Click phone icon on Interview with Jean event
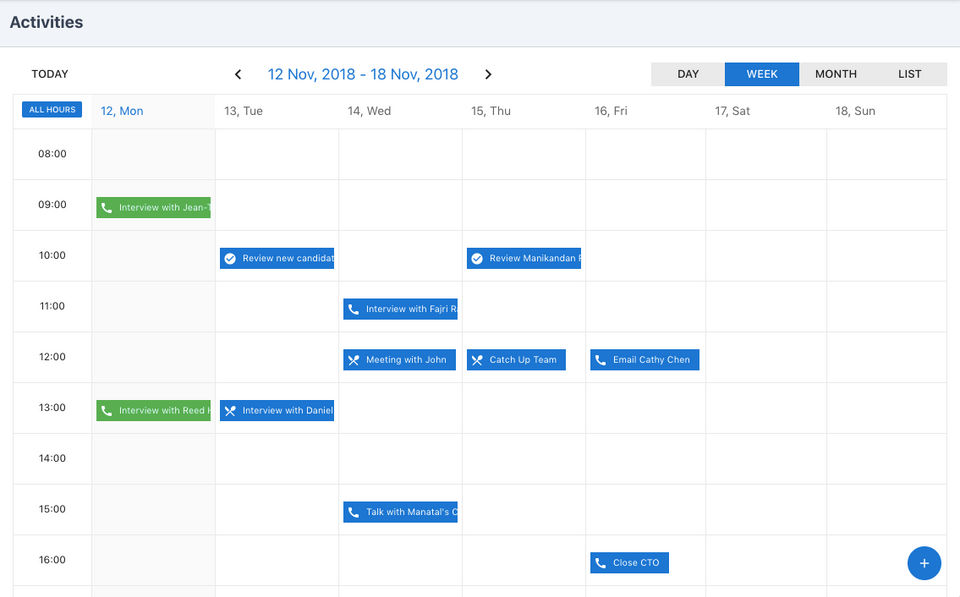 107,208
